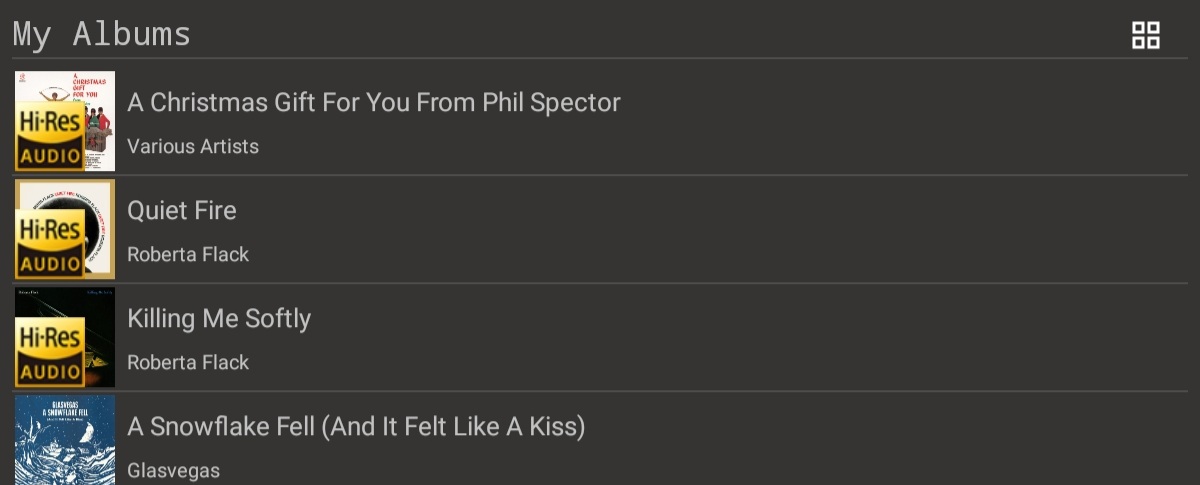
Task: Click the AUDIO label on Killing Me Softly badge
Action: tap(50, 372)
